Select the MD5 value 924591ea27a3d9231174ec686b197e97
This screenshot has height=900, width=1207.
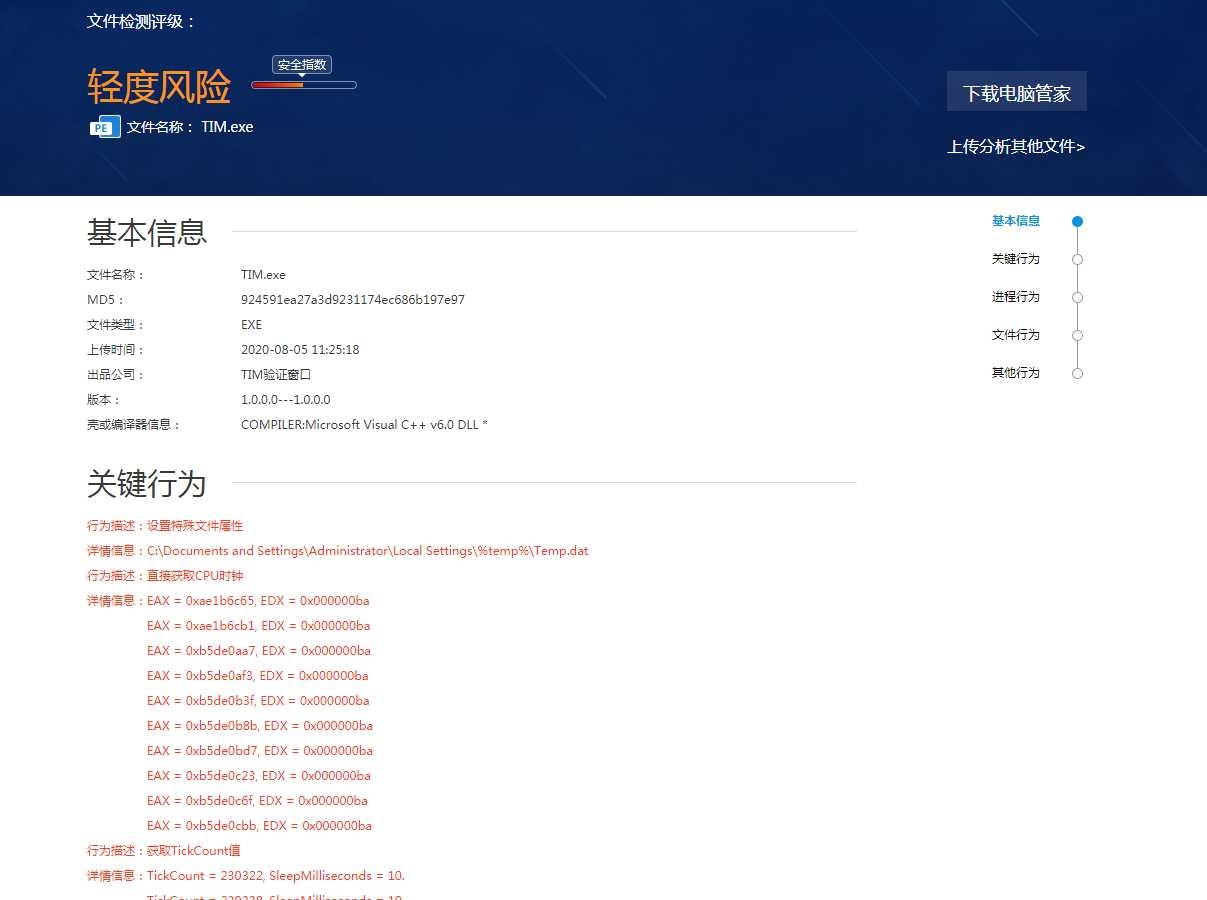pos(353,300)
